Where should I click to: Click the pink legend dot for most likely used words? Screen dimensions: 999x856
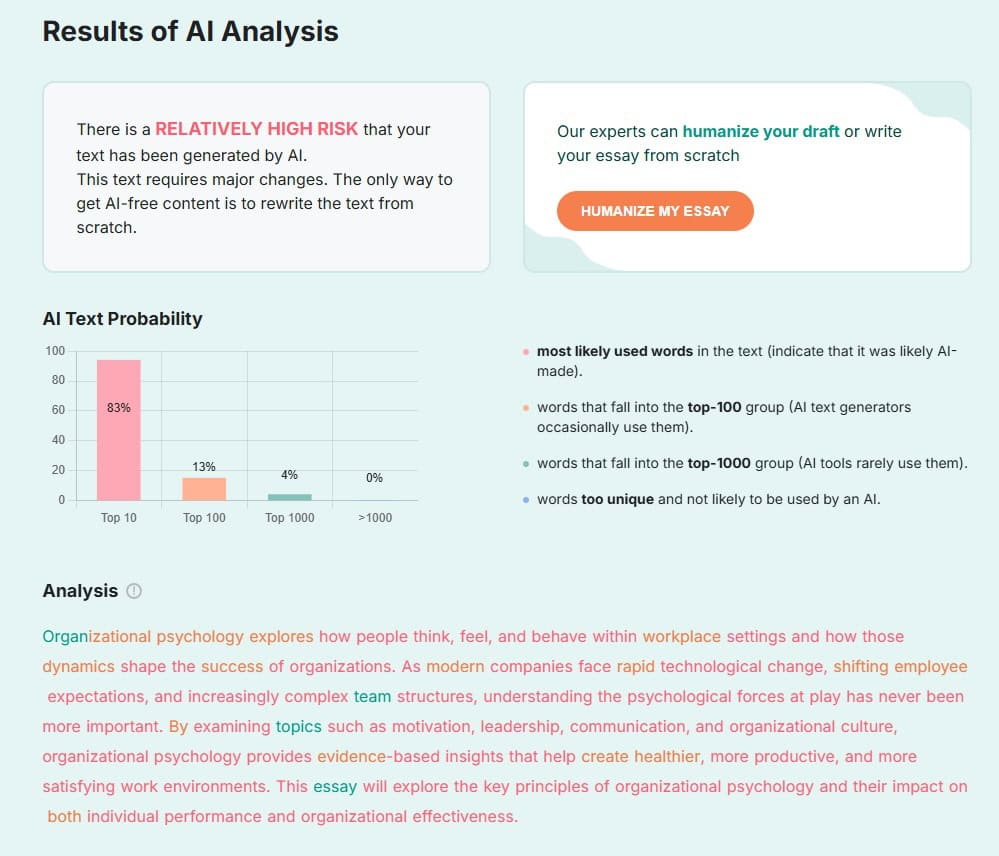pos(524,351)
